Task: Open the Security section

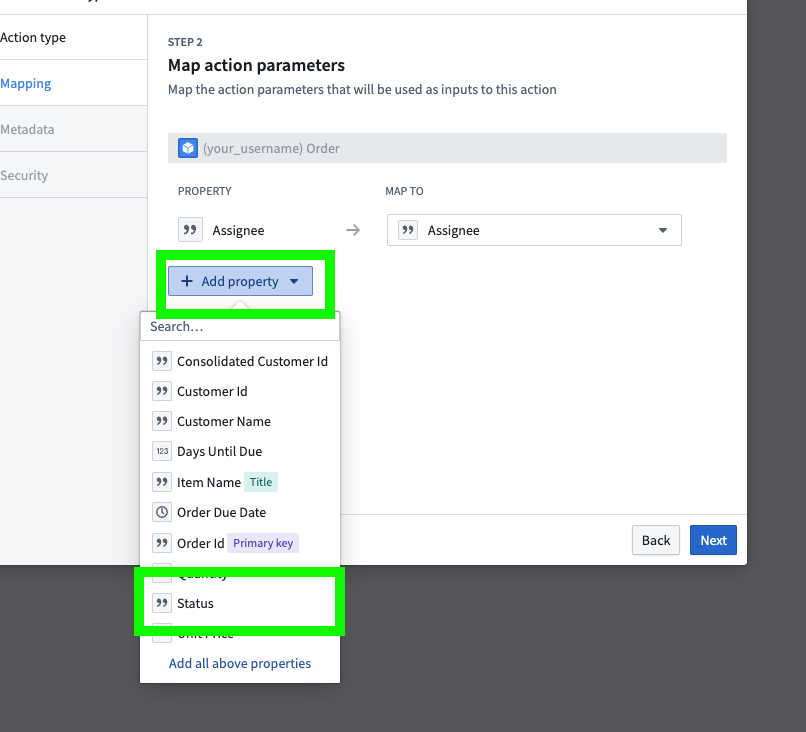Action: click(25, 175)
